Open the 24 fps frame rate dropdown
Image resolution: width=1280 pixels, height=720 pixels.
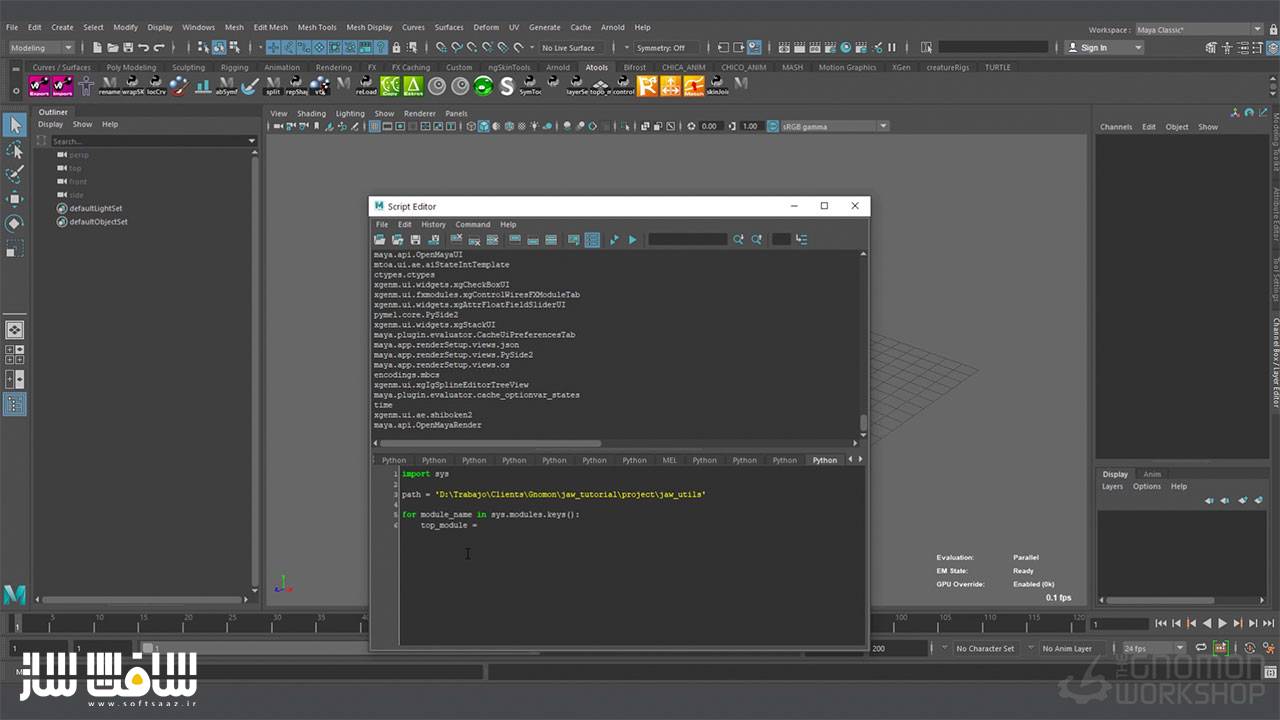pyautogui.click(x=1152, y=648)
